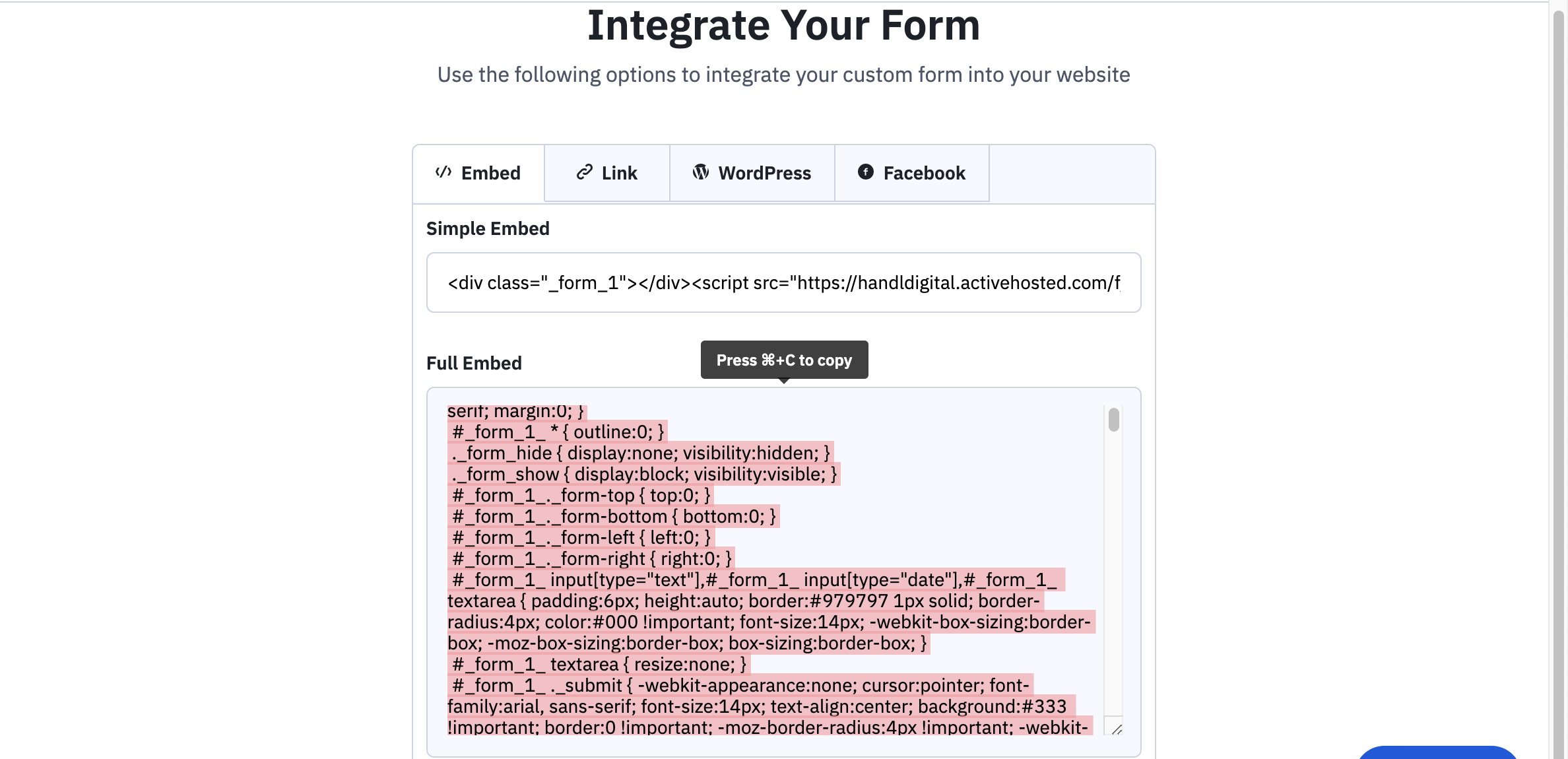
Task: Click the 'Integrate Your Form' heading
Action: (783, 26)
